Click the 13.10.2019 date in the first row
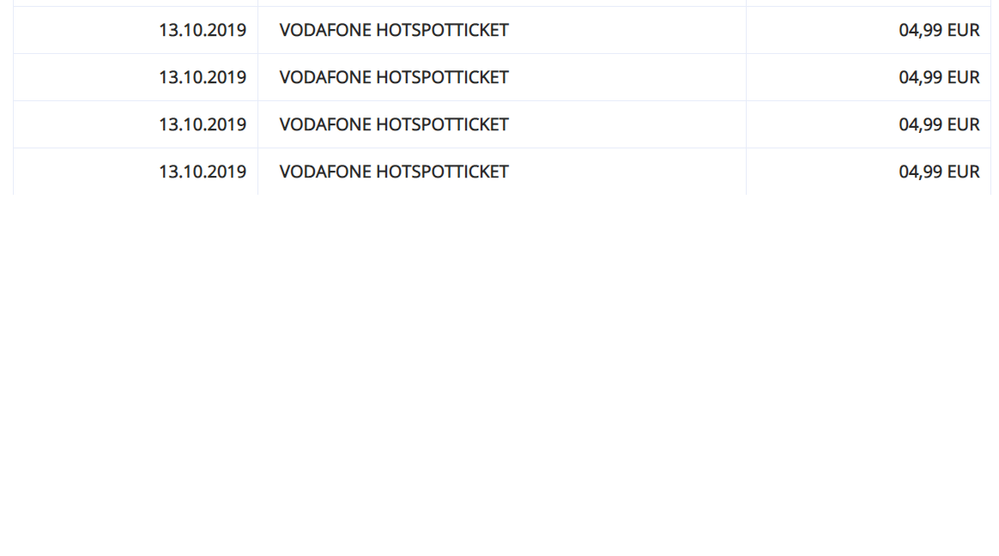This screenshot has width=999, height=556. (202, 30)
